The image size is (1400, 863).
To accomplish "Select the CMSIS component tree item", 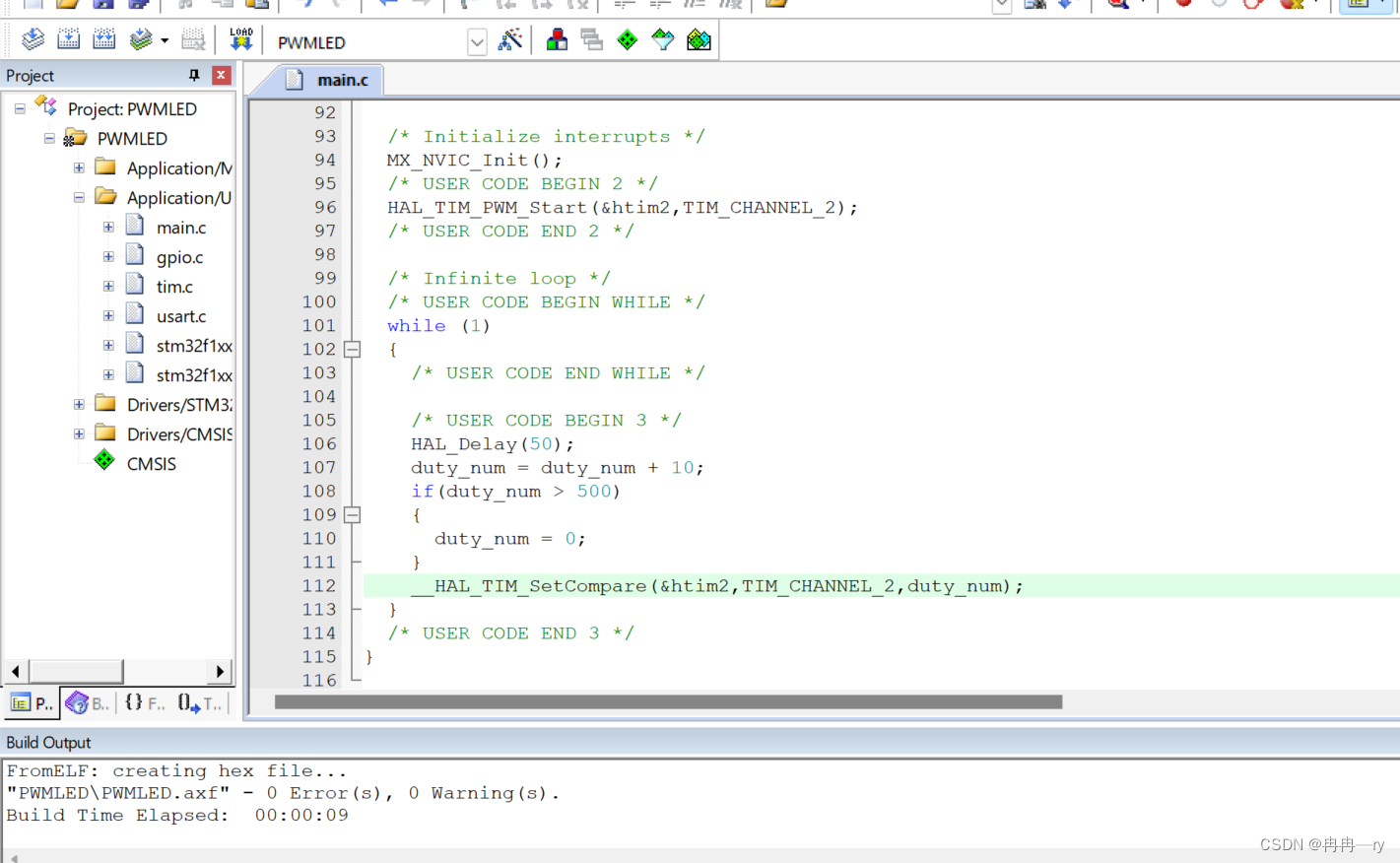I will tap(152, 464).
